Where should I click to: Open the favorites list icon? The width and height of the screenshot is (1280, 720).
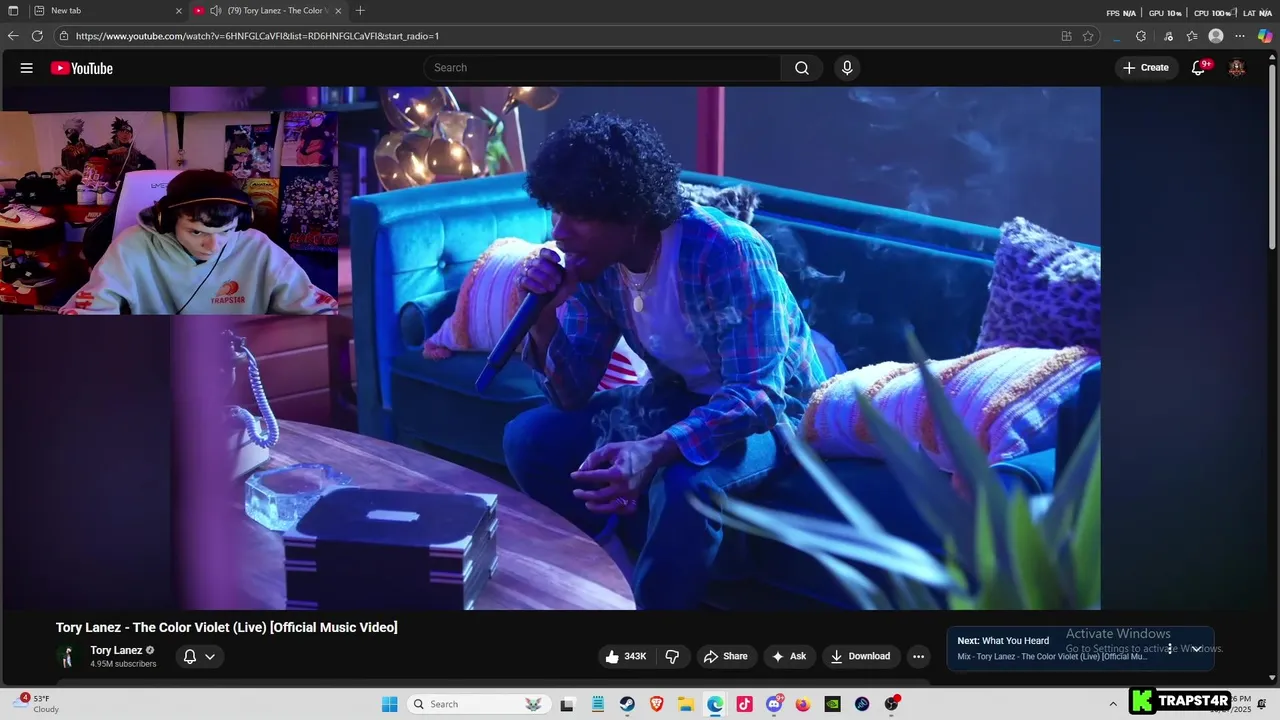coord(1192,36)
